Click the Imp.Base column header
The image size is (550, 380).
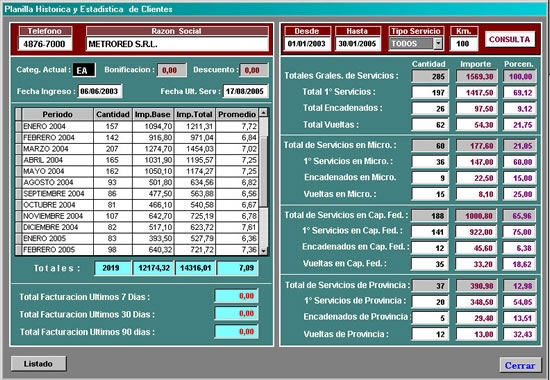coord(153,114)
